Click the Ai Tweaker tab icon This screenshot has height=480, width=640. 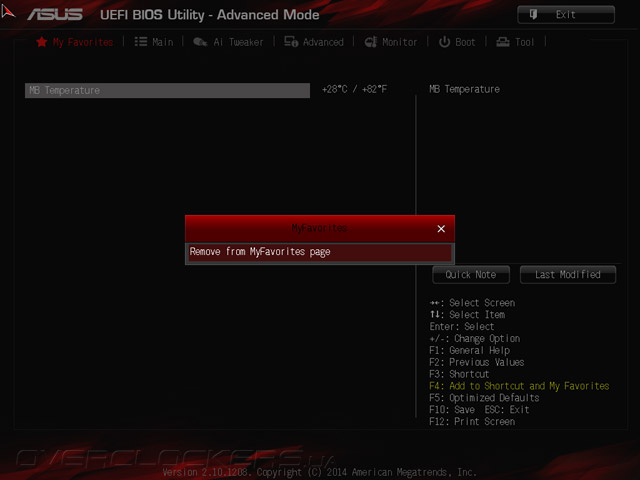[x=200, y=42]
